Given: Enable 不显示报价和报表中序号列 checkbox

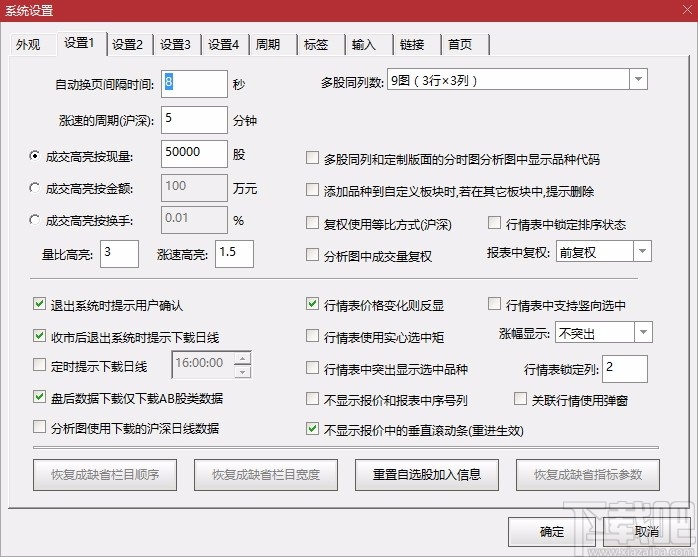Looking at the screenshot, I should point(312,398).
